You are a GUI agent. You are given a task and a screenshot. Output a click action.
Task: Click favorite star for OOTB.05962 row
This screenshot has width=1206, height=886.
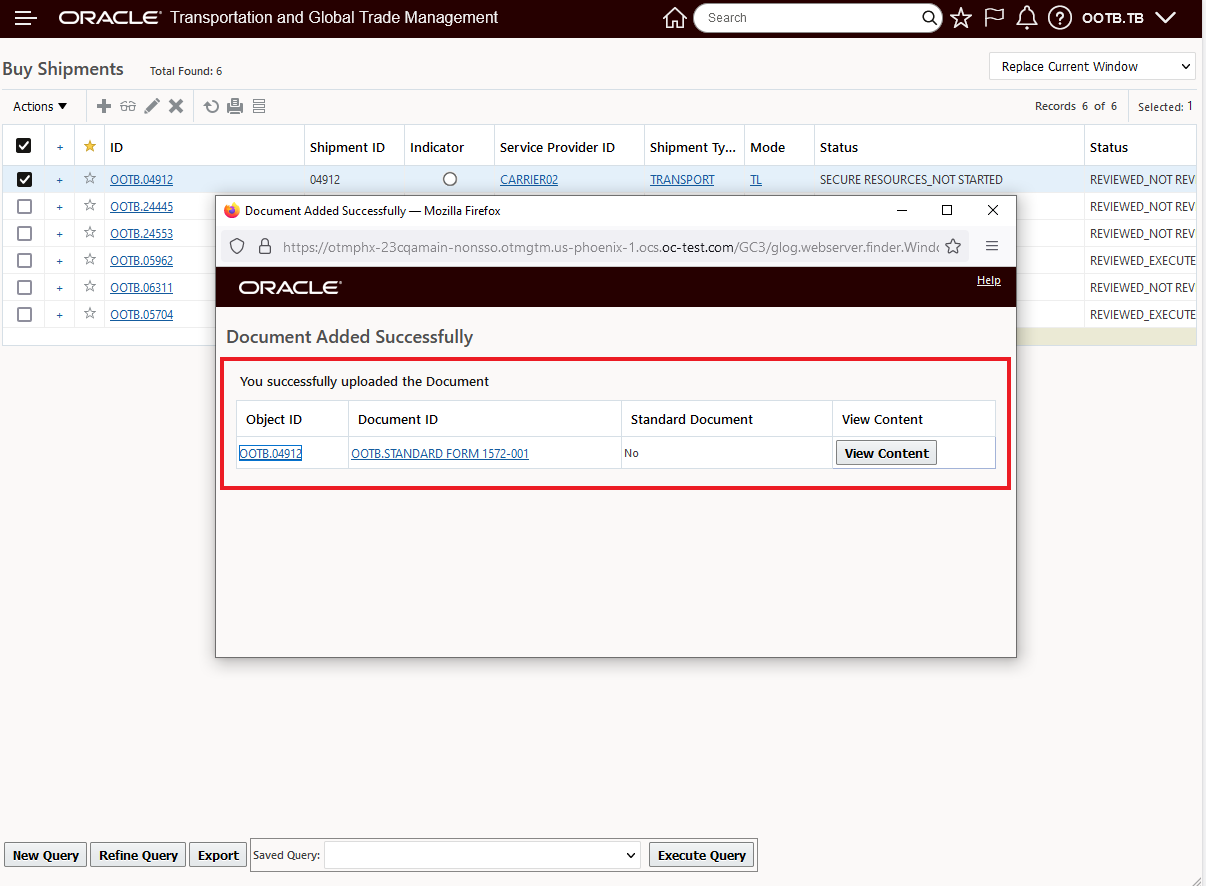point(90,260)
